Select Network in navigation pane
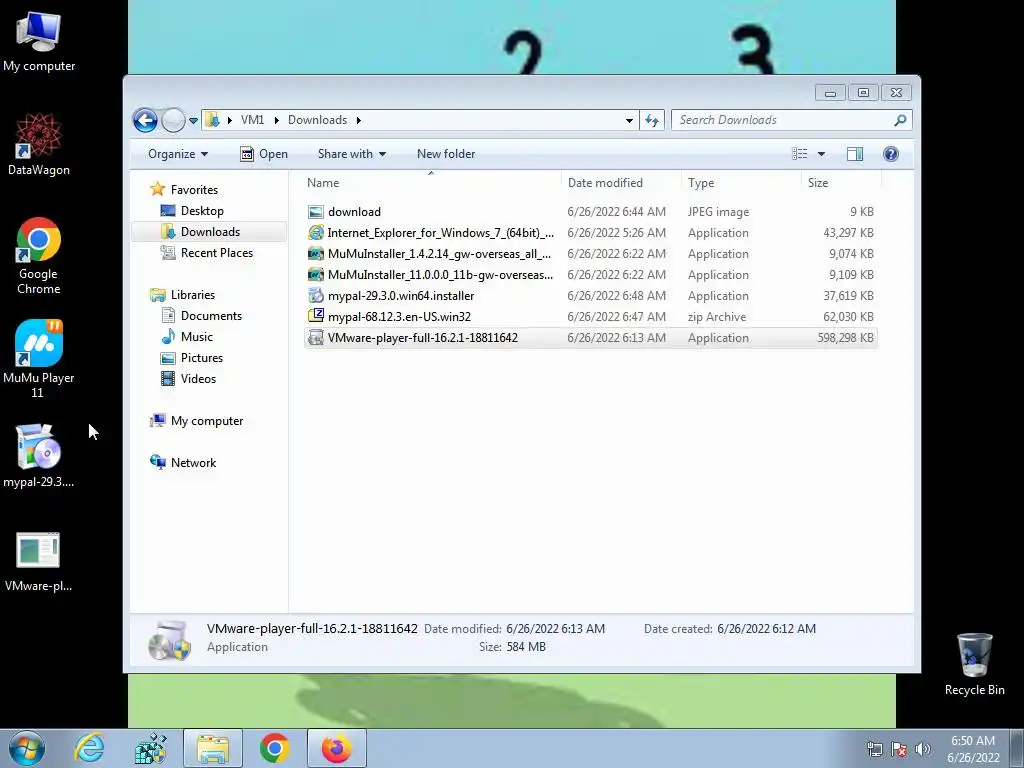Screen dimensions: 1024x768 click(193, 463)
